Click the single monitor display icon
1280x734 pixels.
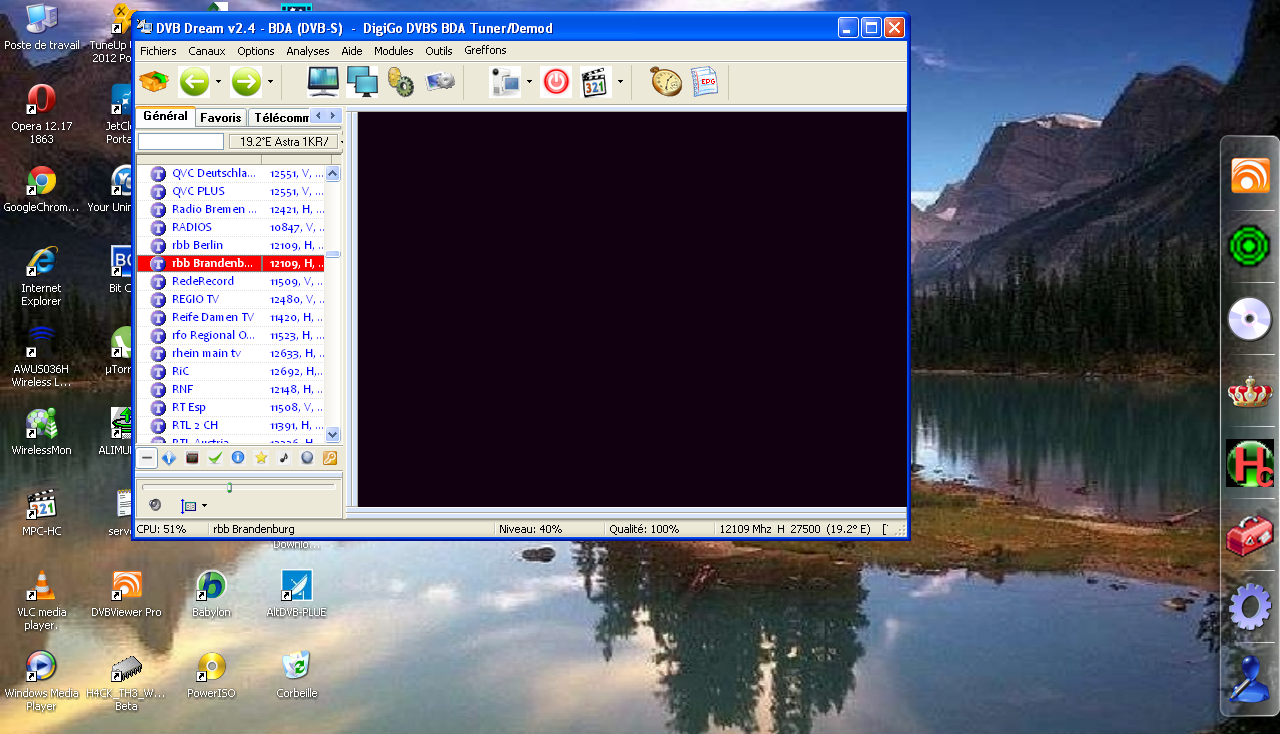pyautogui.click(x=322, y=82)
